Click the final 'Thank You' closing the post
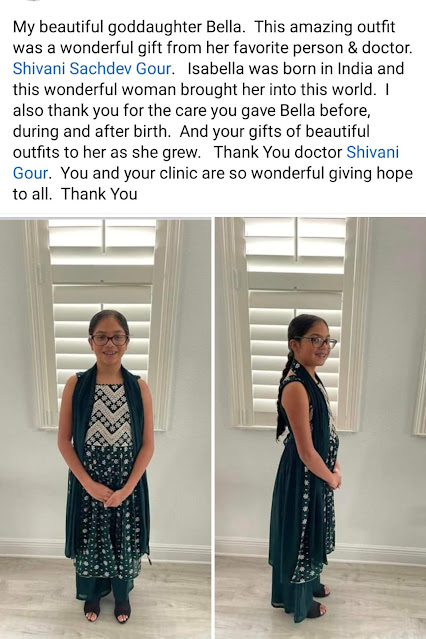 [99, 194]
